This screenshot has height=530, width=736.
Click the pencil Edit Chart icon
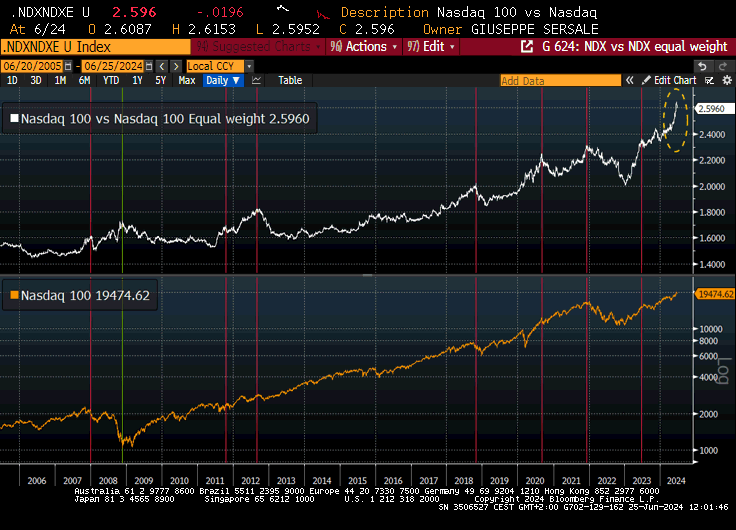[x=646, y=80]
